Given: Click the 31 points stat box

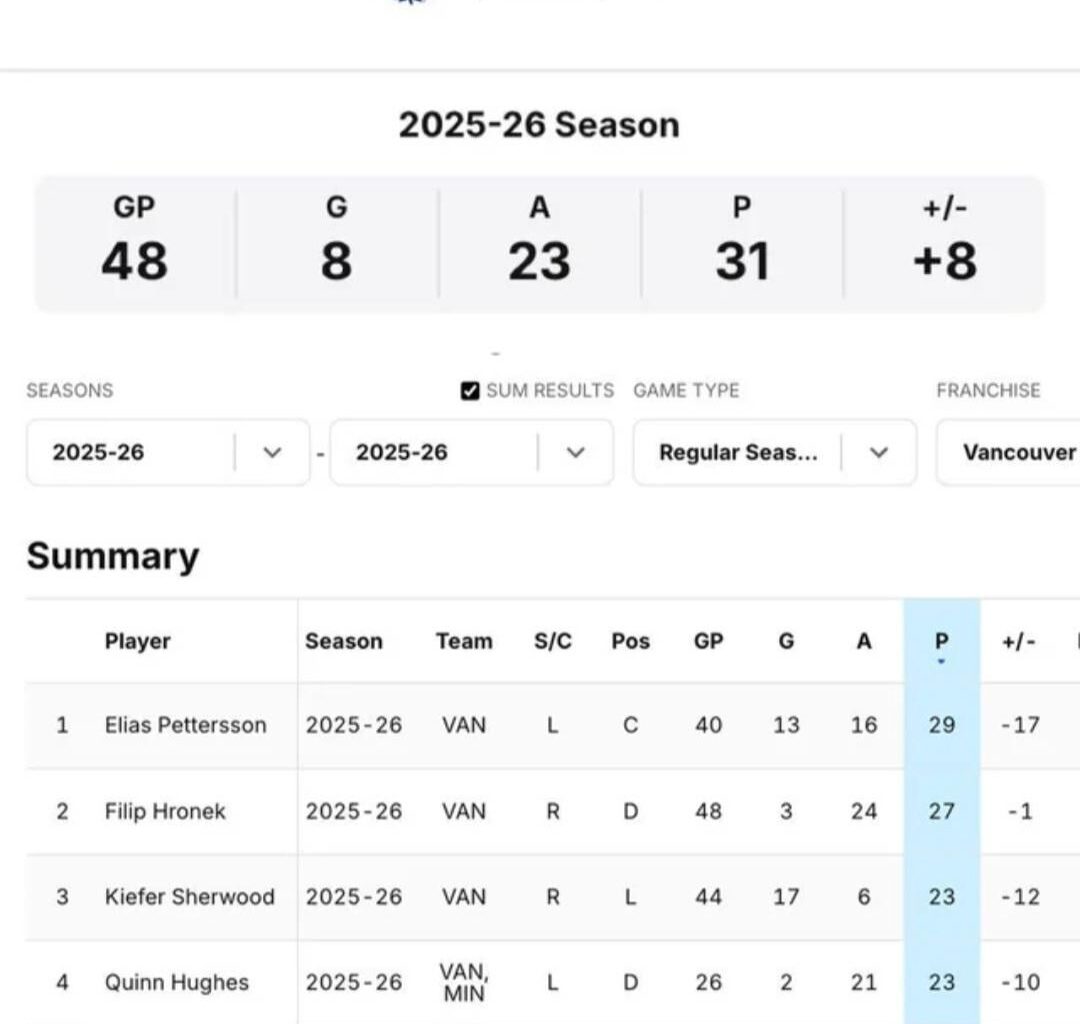Looking at the screenshot, I should tap(742, 243).
